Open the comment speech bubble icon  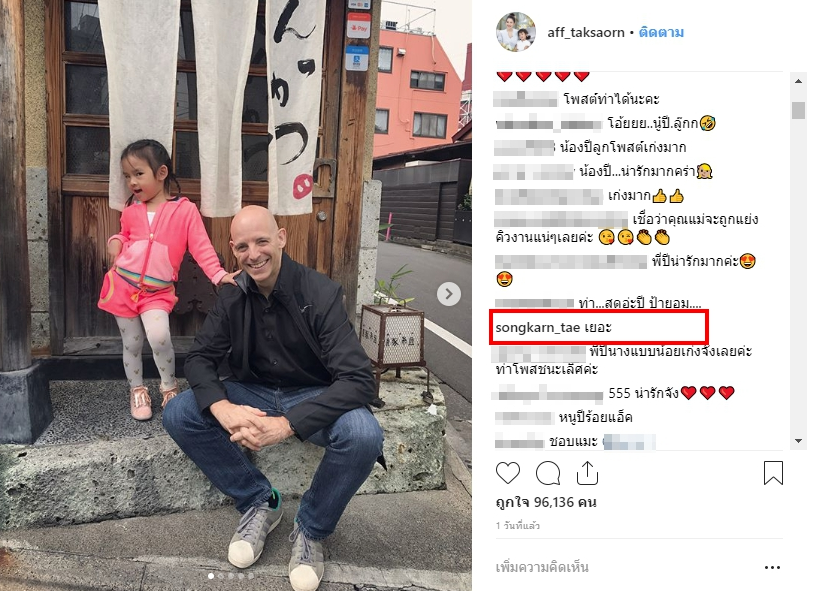coord(548,473)
